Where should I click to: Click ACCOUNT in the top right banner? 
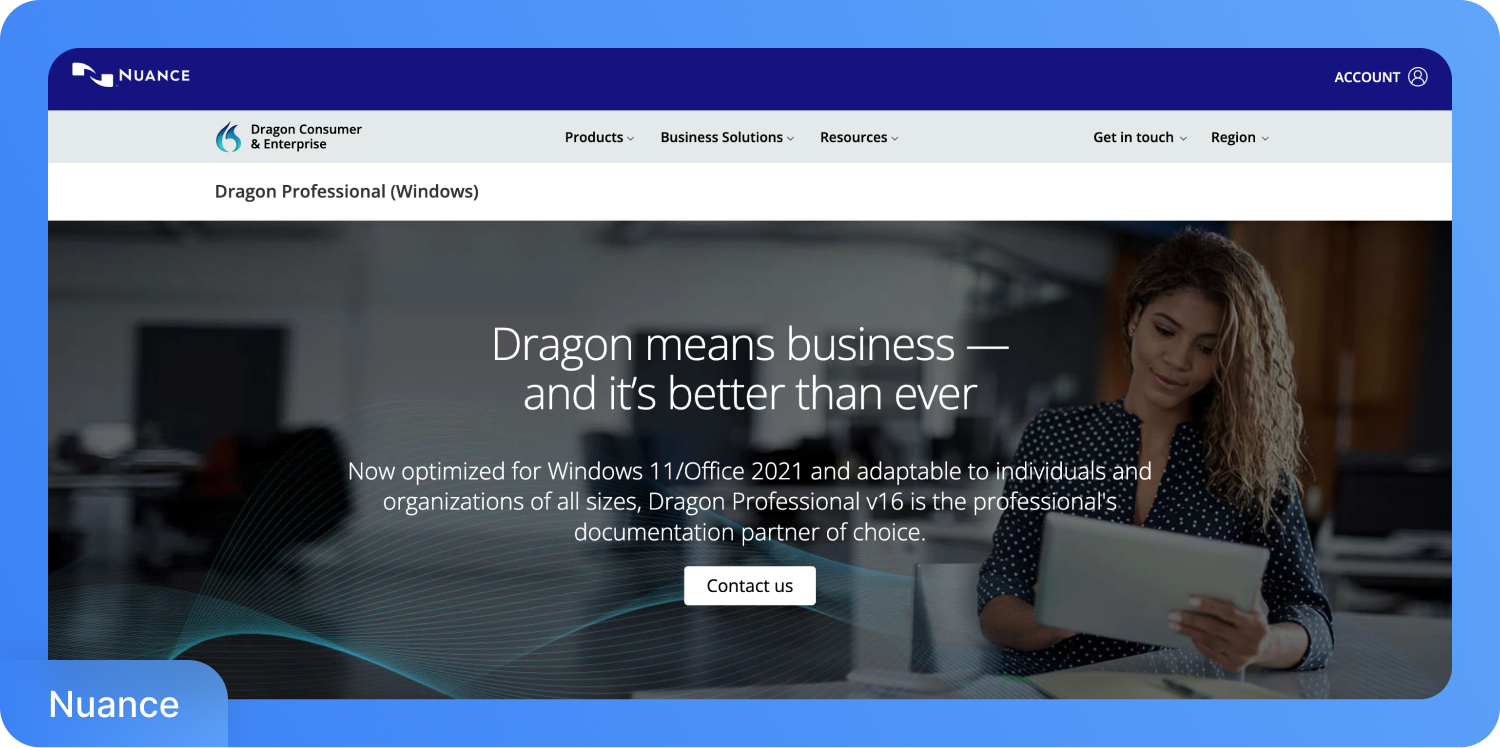point(1366,76)
